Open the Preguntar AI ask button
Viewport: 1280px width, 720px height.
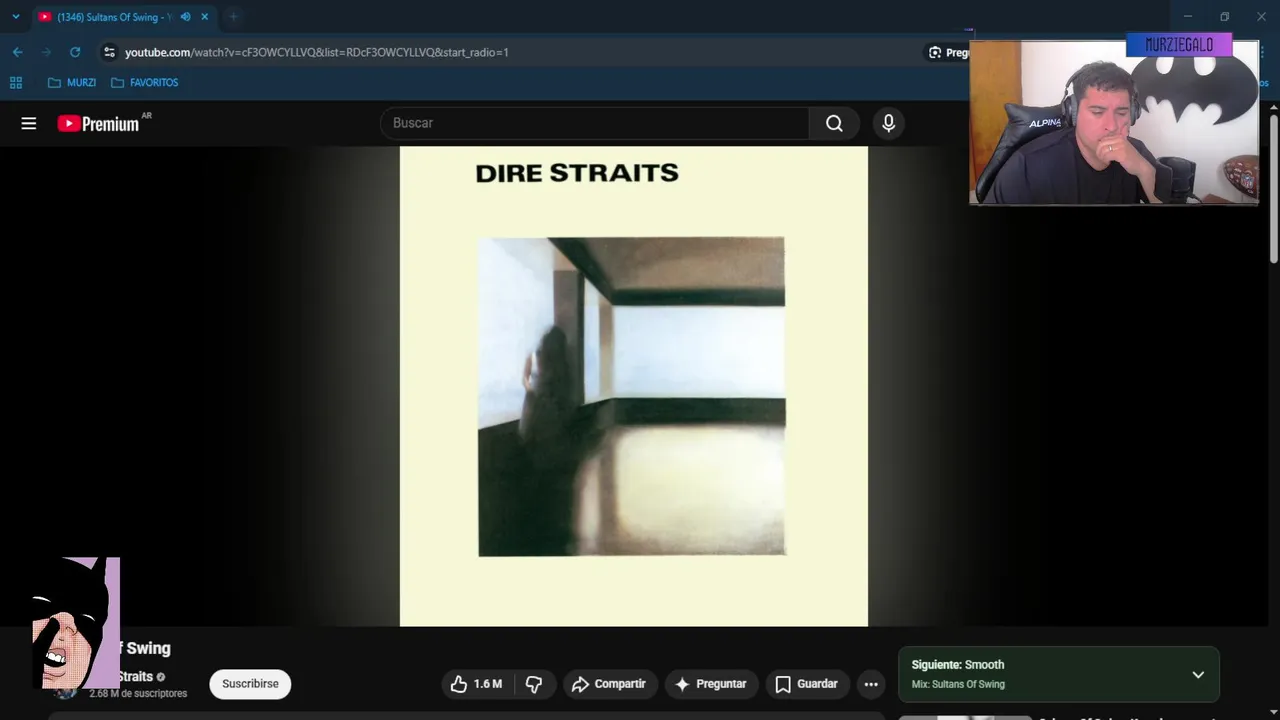711,684
